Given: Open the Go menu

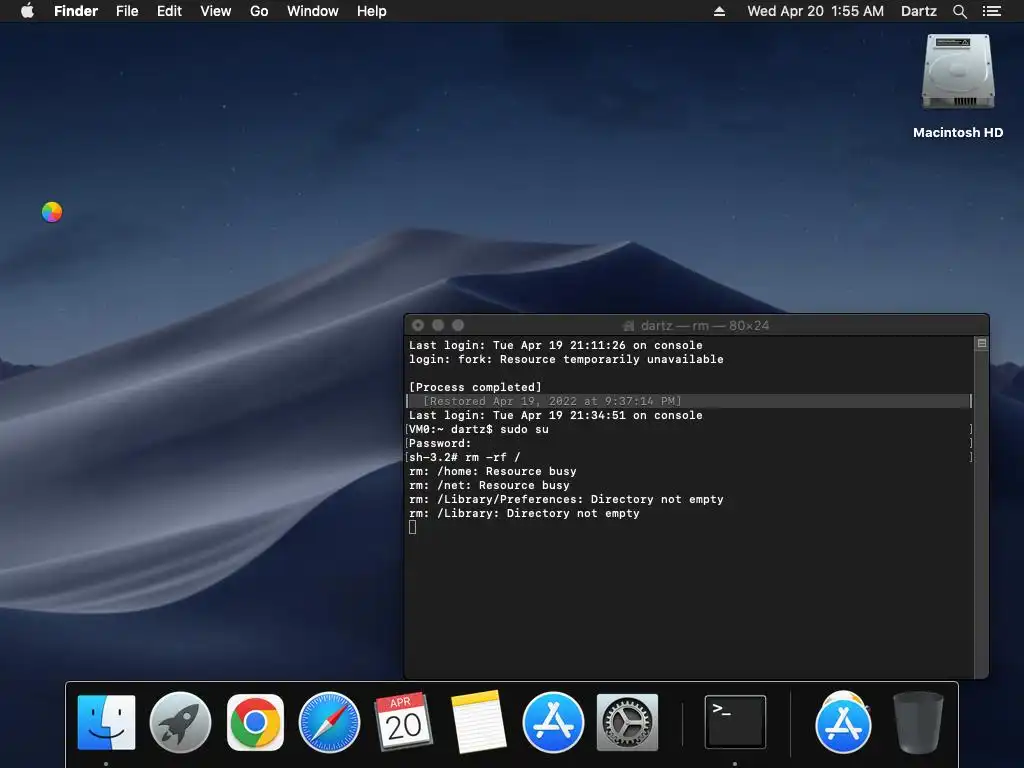Looking at the screenshot, I should [x=259, y=11].
